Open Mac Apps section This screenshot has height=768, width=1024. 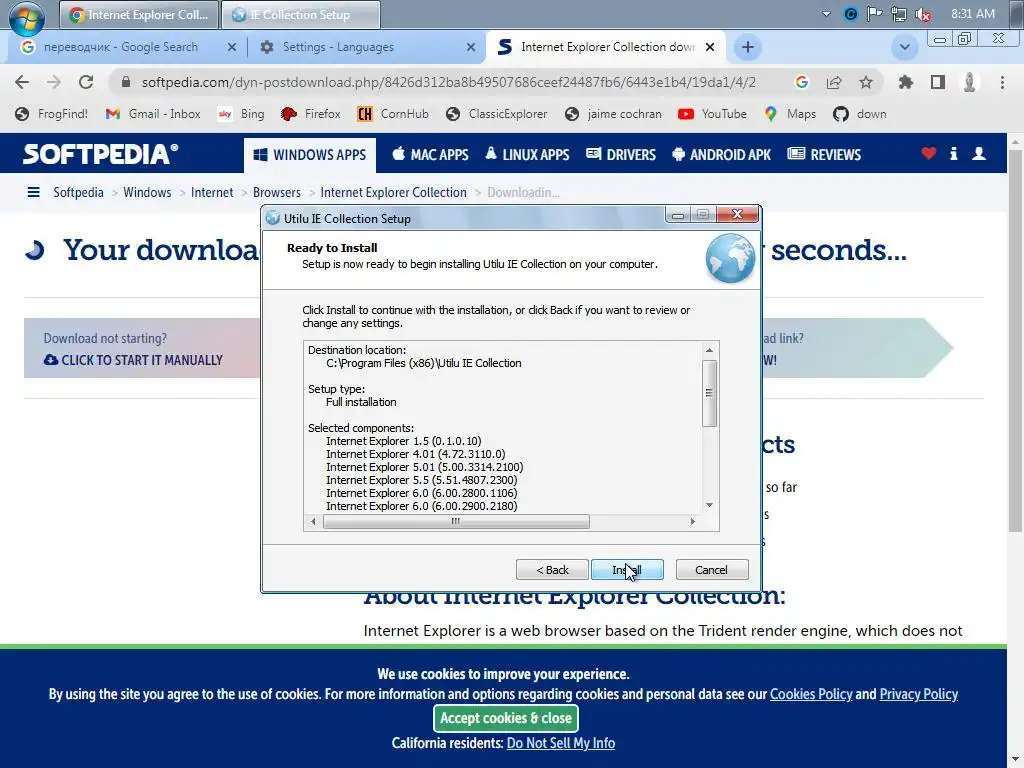click(x=430, y=155)
